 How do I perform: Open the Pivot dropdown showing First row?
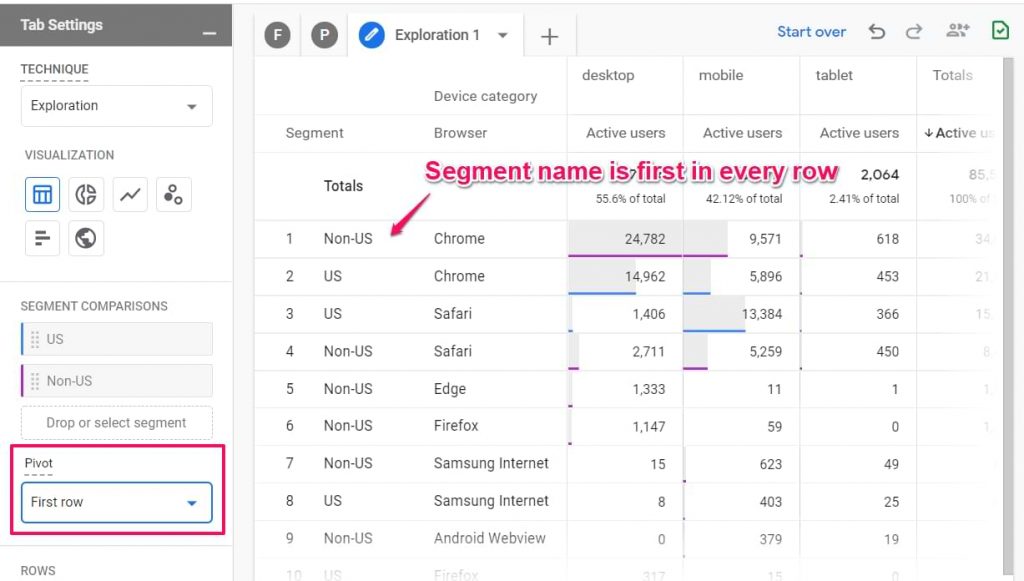pos(116,502)
